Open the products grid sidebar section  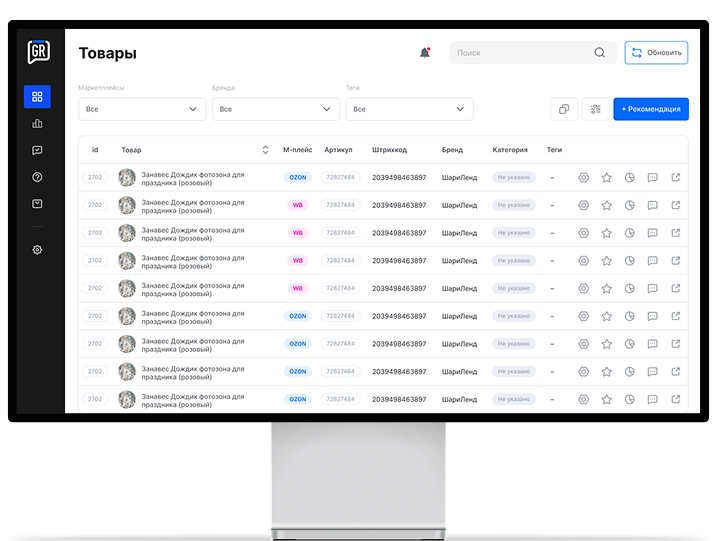pyautogui.click(x=37, y=96)
